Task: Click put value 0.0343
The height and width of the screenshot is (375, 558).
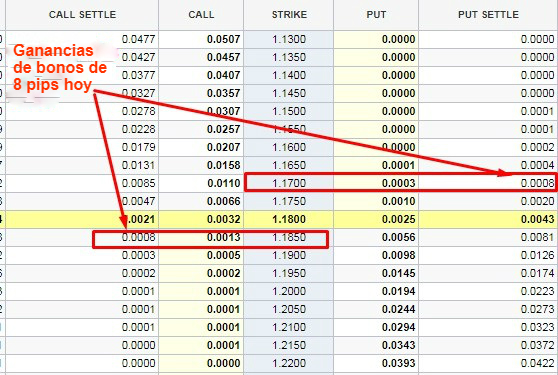Action: click(398, 345)
